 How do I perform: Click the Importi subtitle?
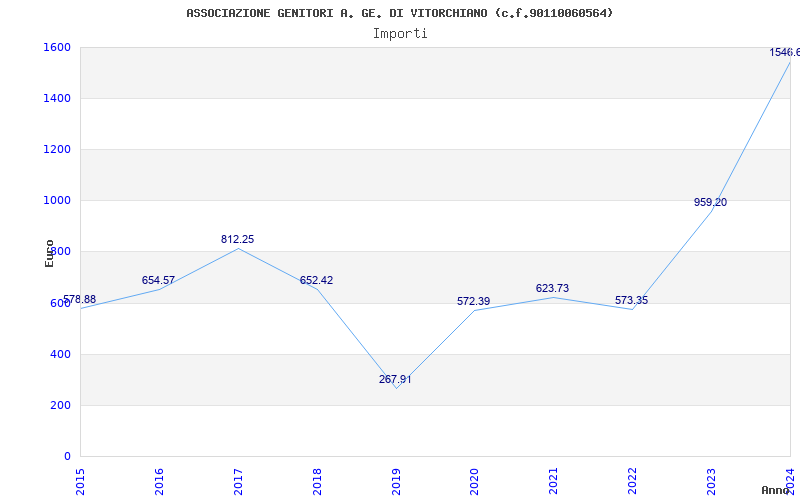pyautogui.click(x=400, y=34)
